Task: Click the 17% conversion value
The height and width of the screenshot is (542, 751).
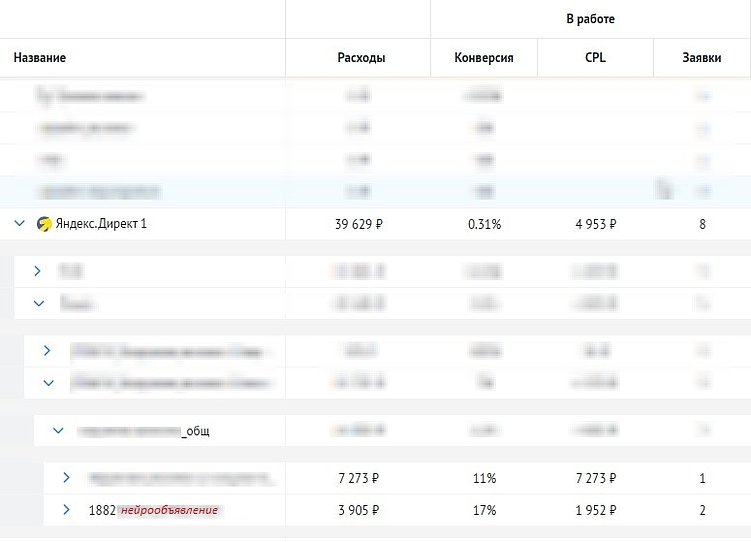Action: (484, 510)
